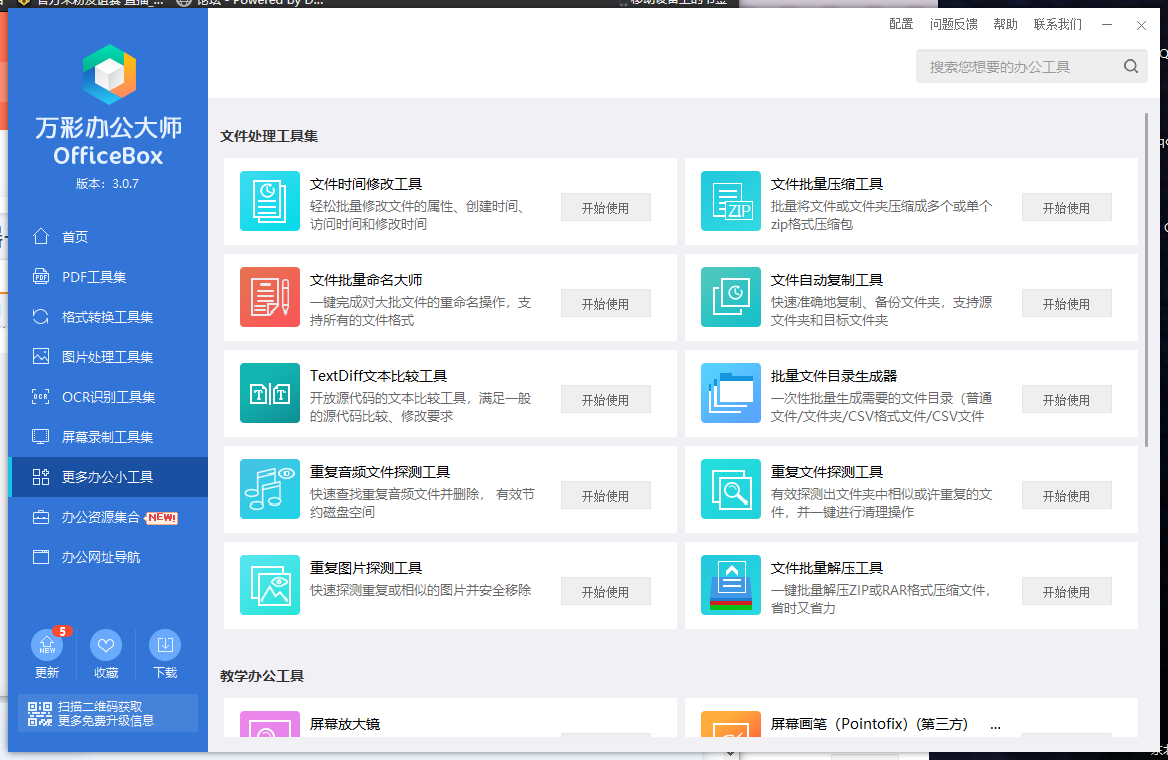Click the 收藏 heart icon
The width and height of the screenshot is (1168, 760).
pyautogui.click(x=106, y=645)
